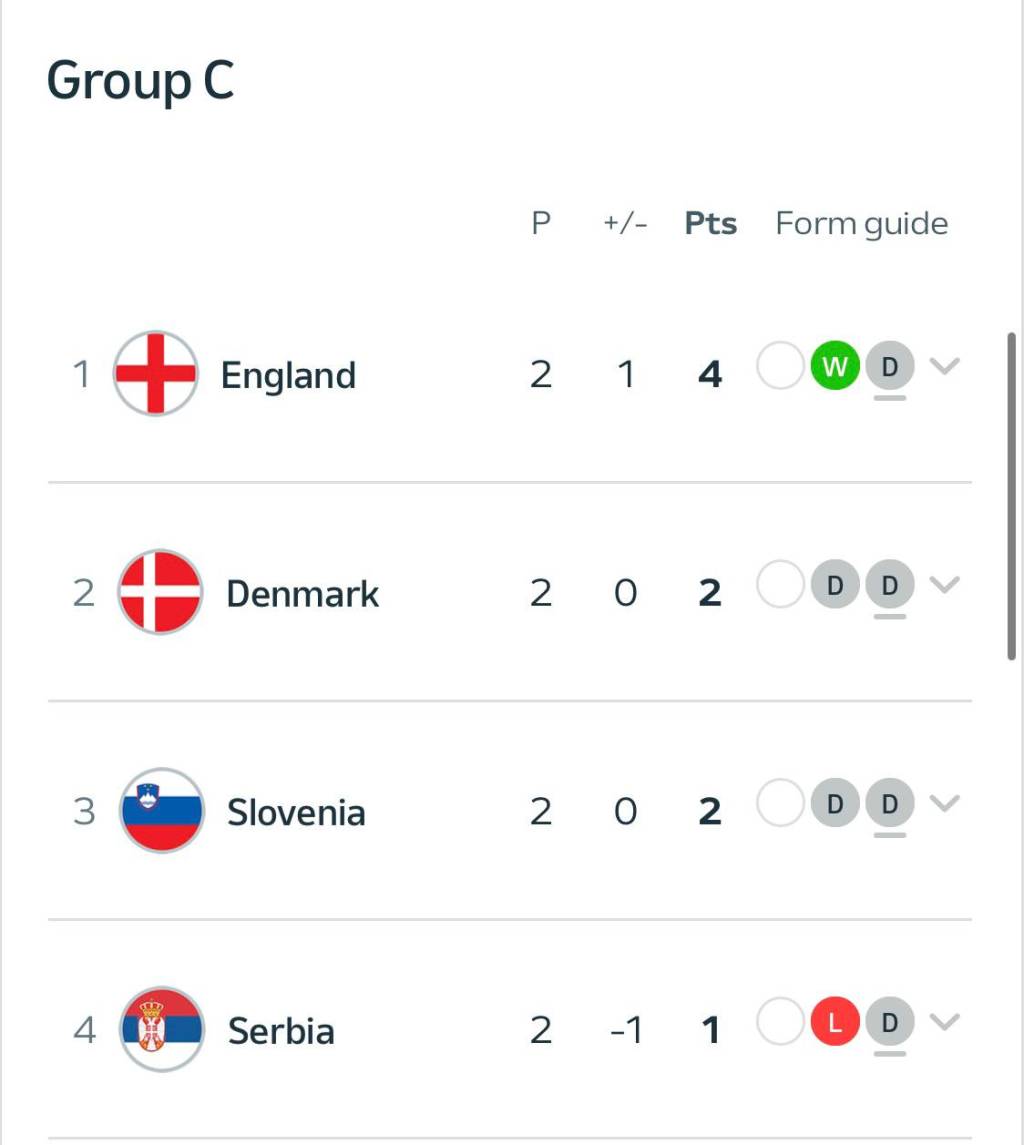Click the vertical scrollbar thumb
Screen dimensions: 1024x1145
pyautogui.click(x=1012, y=495)
